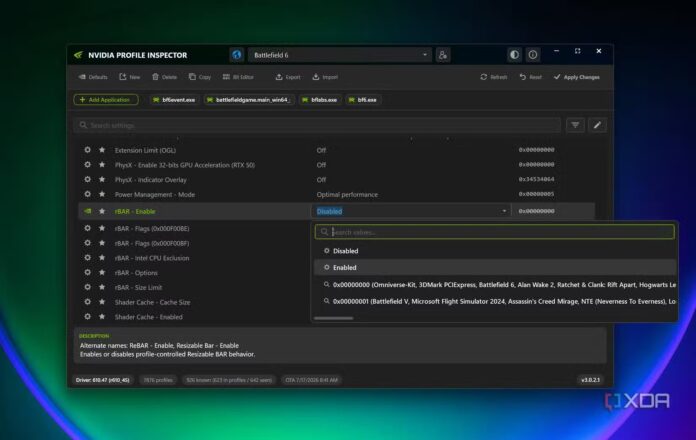Click Import in the toolbar

[325, 77]
